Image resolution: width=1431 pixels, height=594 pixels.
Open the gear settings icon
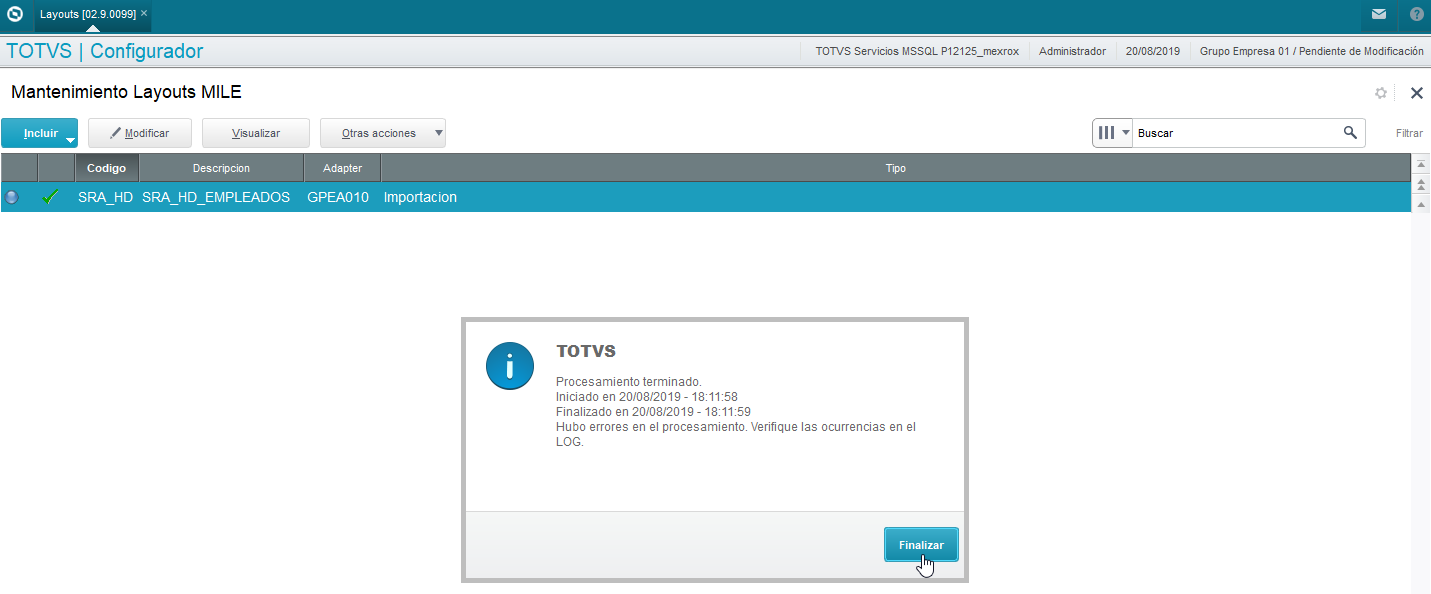(x=1381, y=93)
